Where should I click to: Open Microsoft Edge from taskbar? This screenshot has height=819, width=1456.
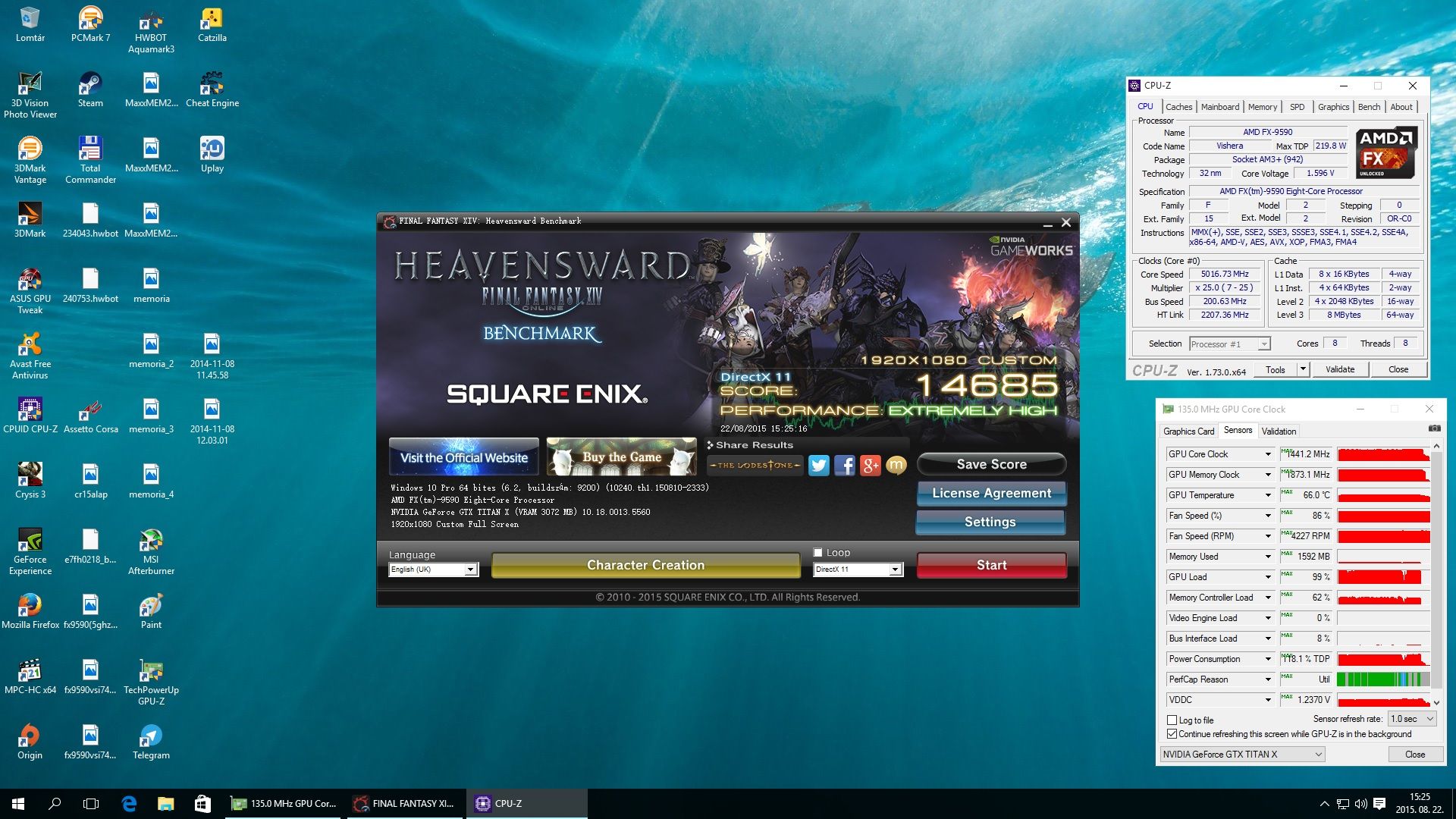pos(129,804)
